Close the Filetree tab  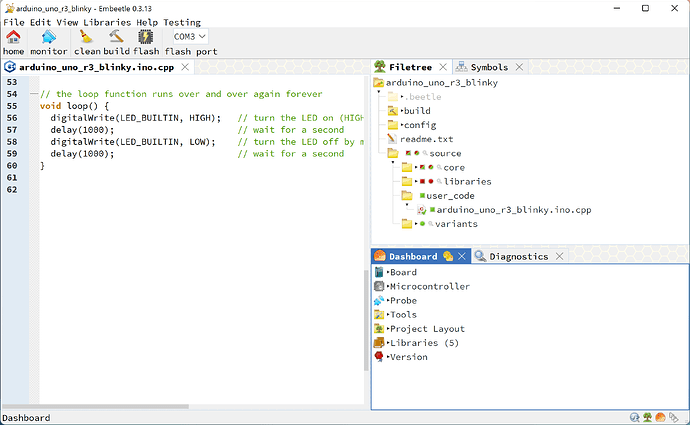coord(443,67)
